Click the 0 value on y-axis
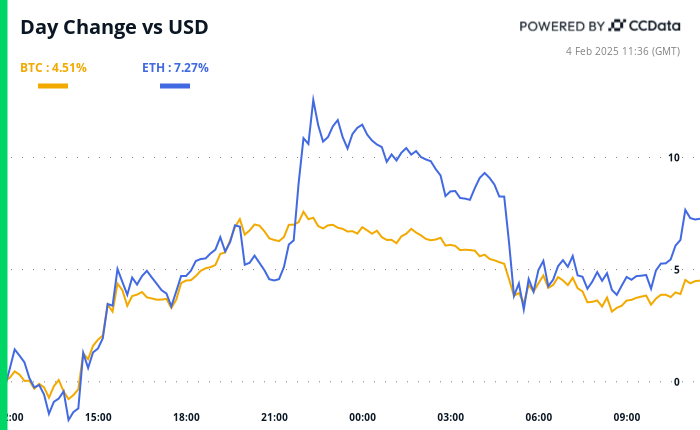Viewport: 700px width, 430px height. point(677,382)
